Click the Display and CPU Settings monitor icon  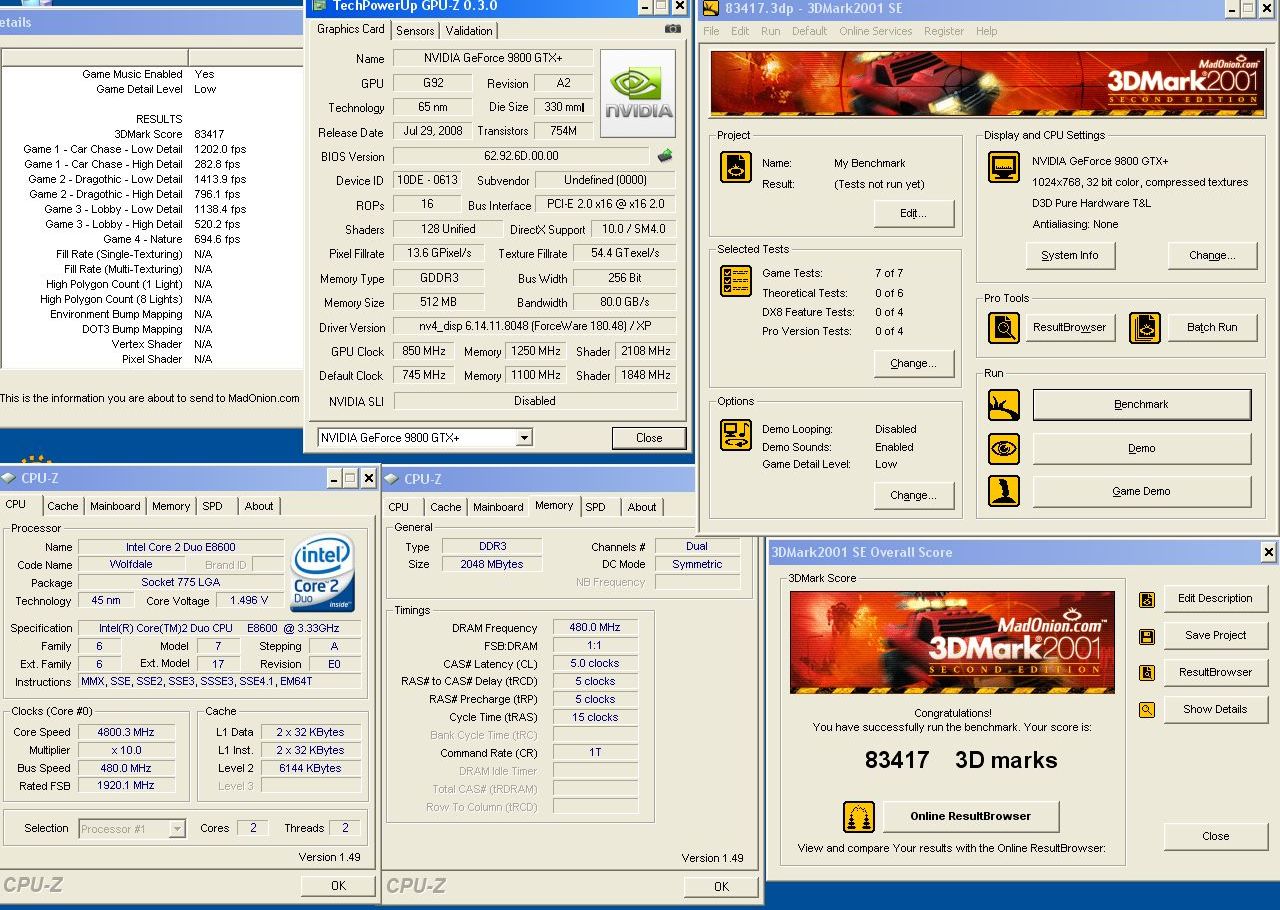point(1004,167)
